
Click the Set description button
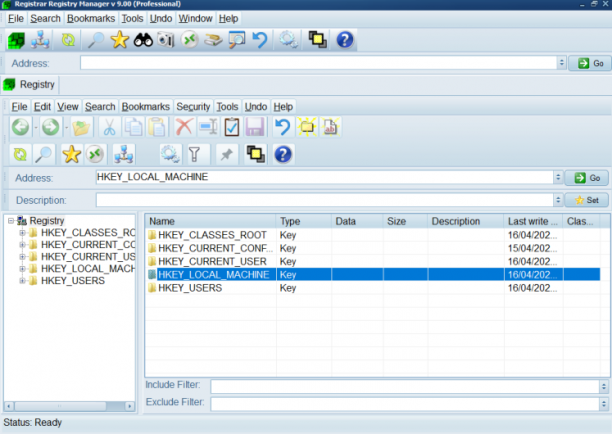587,200
